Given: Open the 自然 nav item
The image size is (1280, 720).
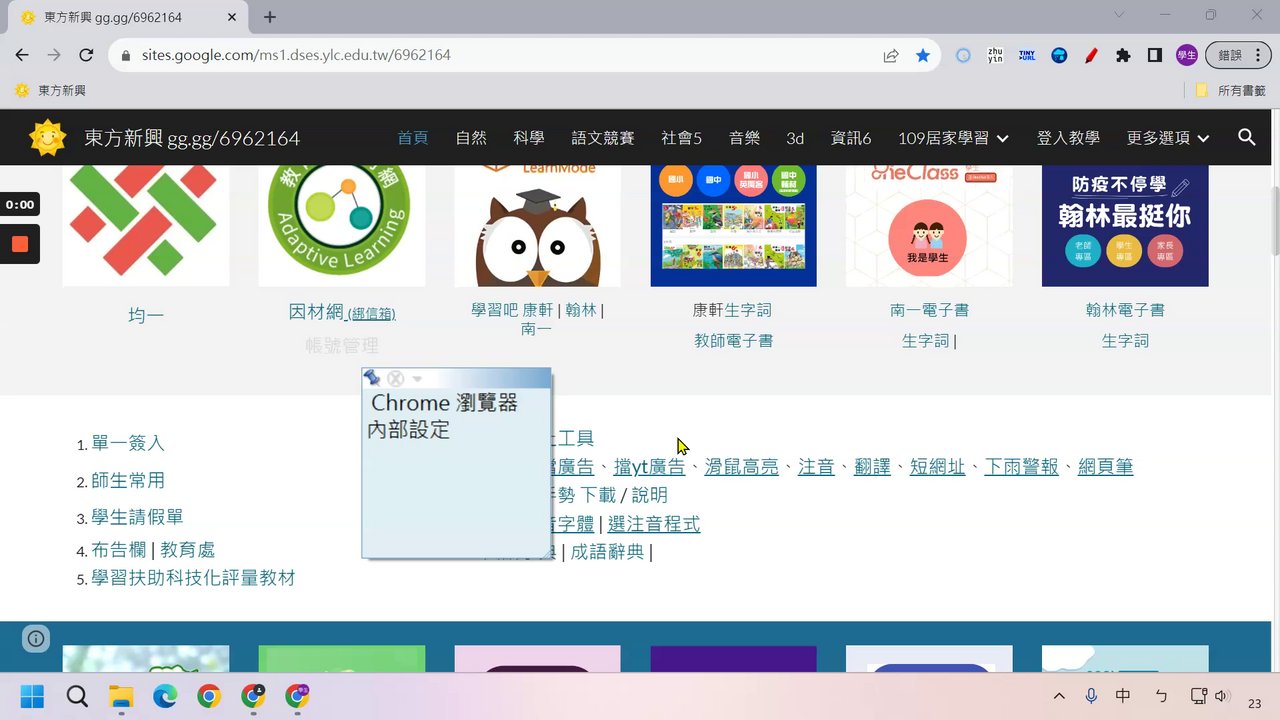Looking at the screenshot, I should click(471, 138).
